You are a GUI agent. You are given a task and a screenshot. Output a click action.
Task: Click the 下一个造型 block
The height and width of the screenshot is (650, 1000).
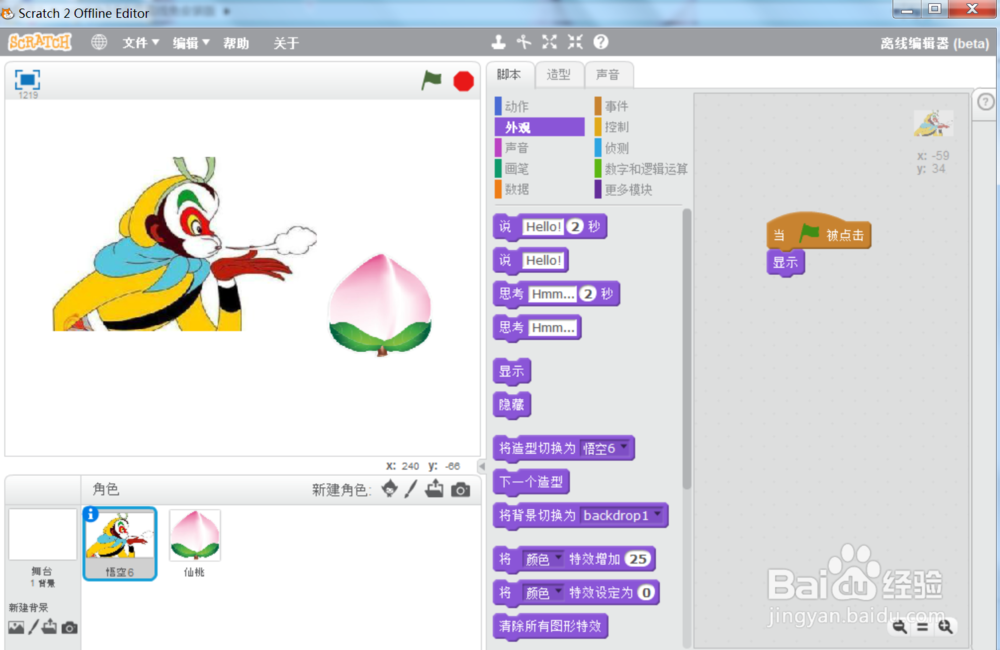[531, 482]
